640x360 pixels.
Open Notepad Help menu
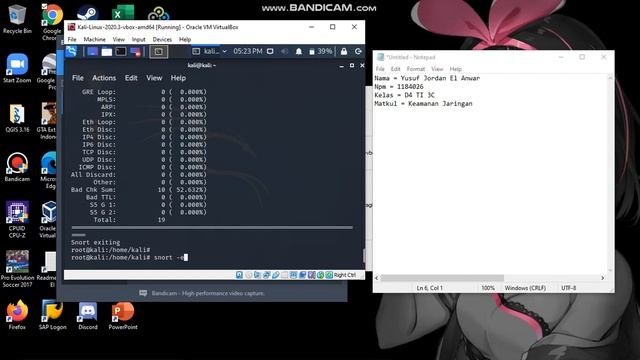456,69
